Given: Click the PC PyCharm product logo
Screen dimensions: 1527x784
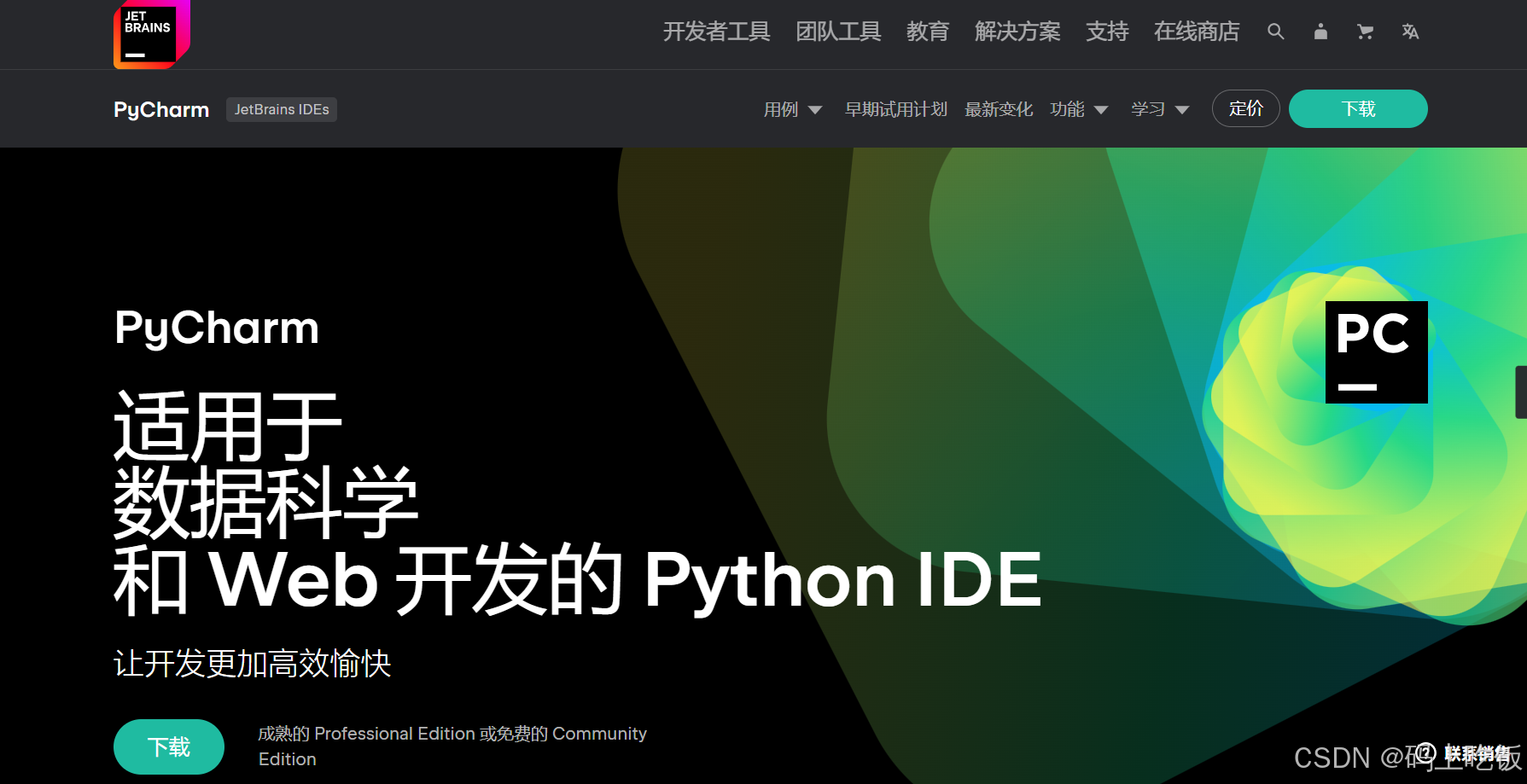Looking at the screenshot, I should [x=1376, y=351].
